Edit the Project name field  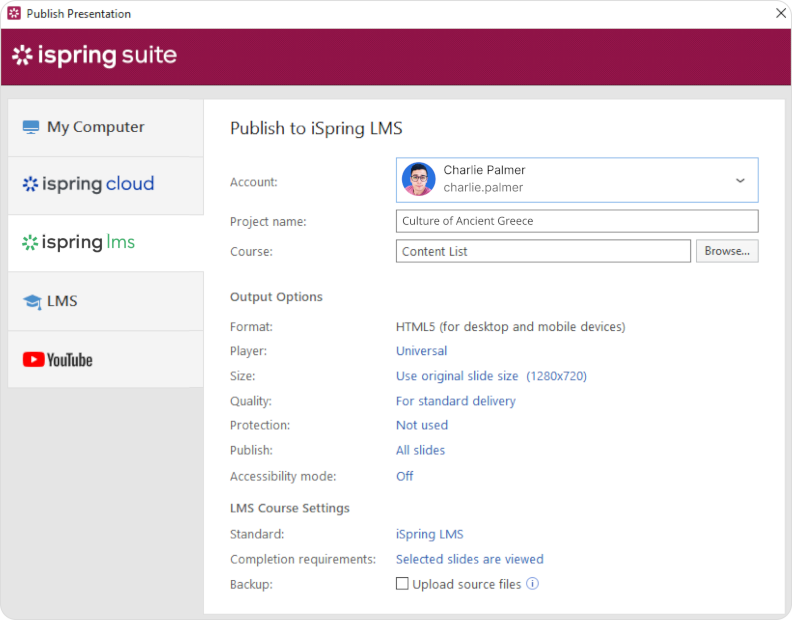coord(577,221)
